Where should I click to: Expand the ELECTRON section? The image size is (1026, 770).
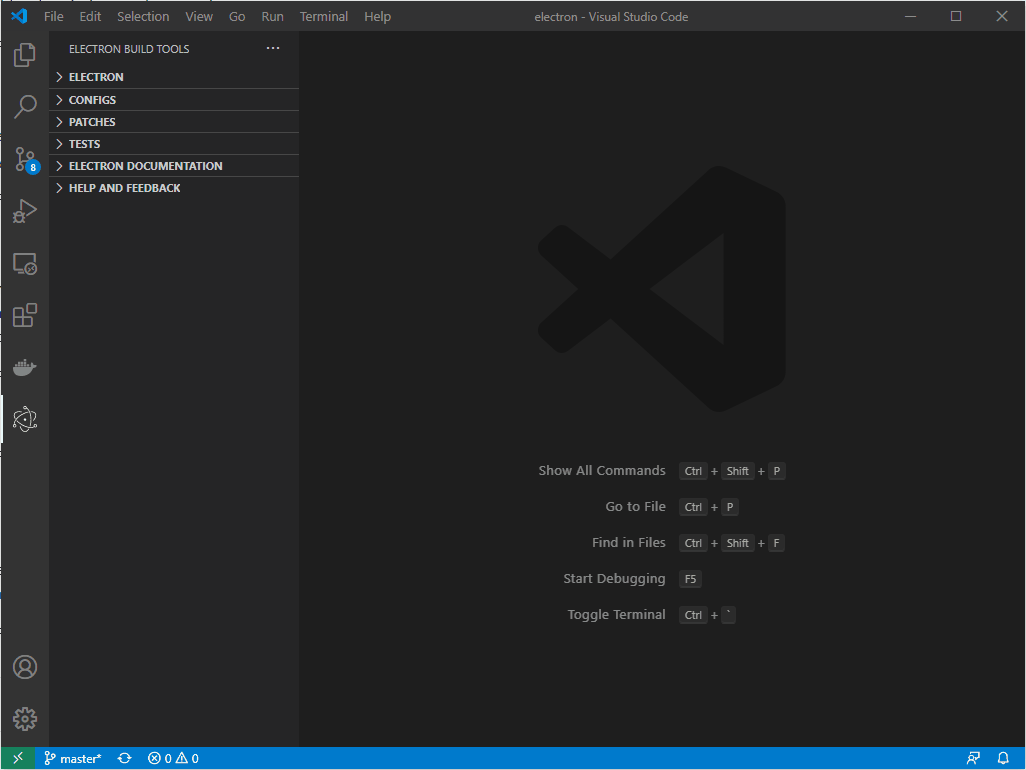coord(96,77)
